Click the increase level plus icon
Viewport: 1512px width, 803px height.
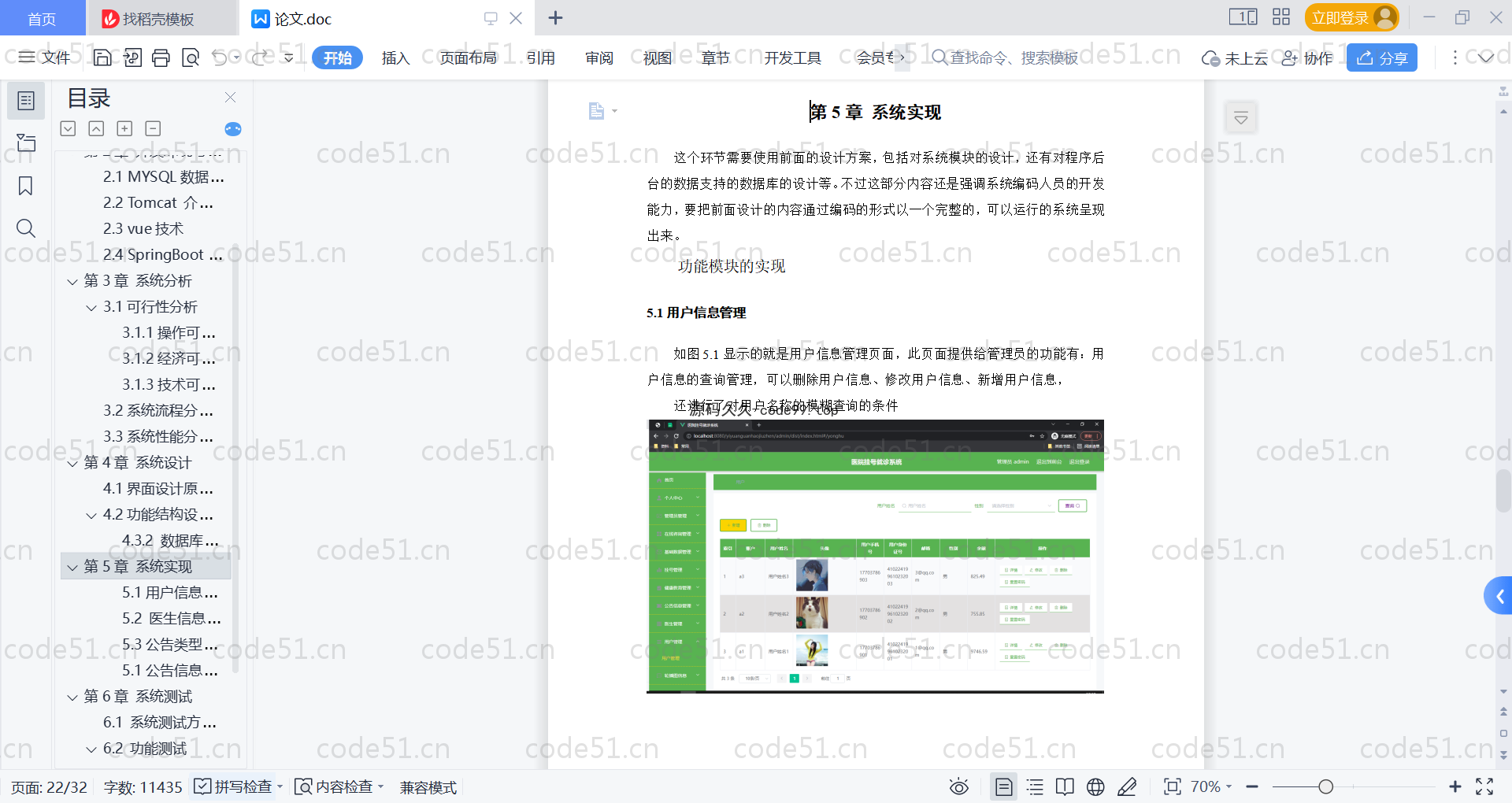tap(124, 128)
